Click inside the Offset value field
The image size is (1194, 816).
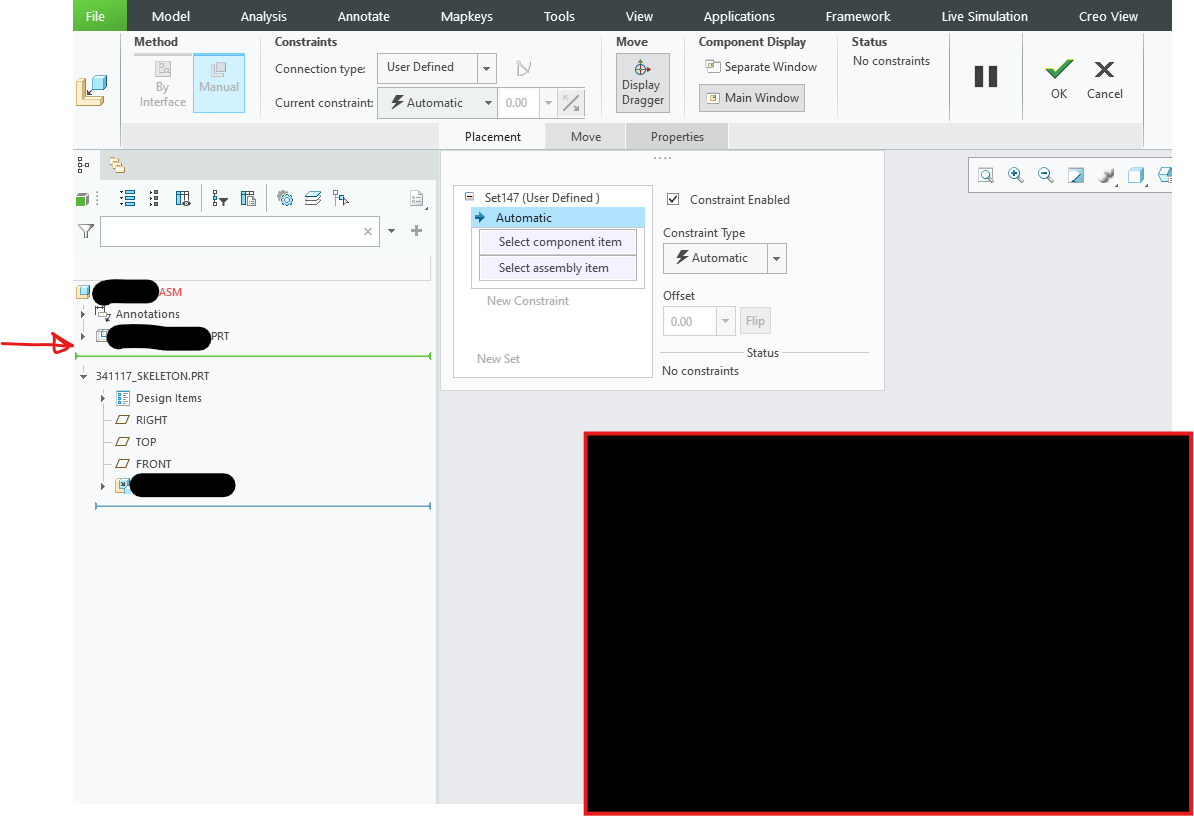[x=690, y=320]
